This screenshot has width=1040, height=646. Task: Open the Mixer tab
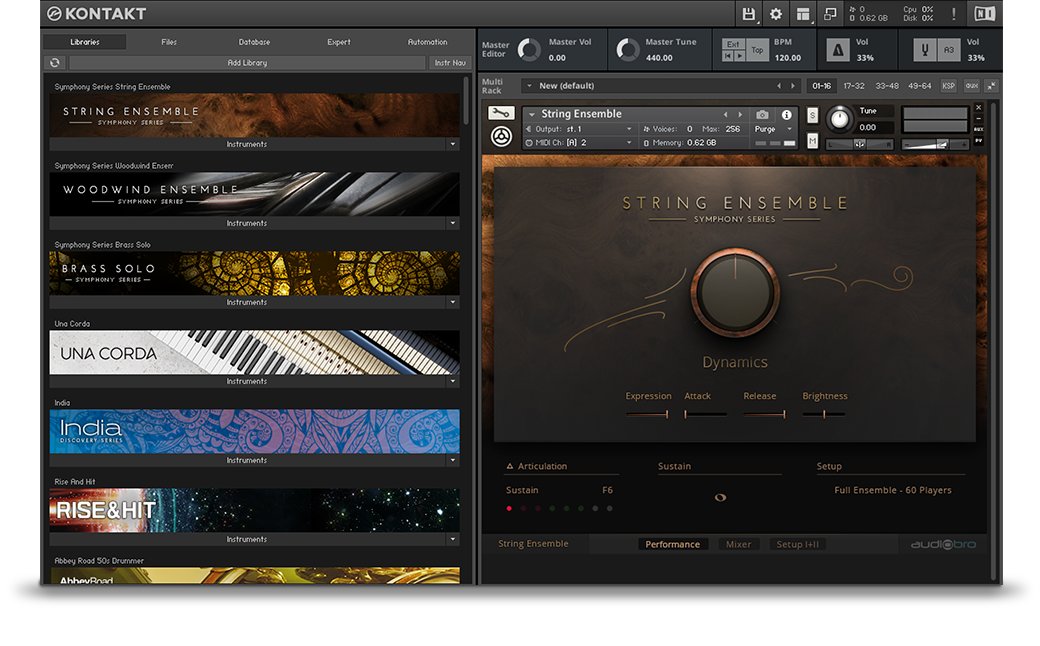(x=738, y=544)
